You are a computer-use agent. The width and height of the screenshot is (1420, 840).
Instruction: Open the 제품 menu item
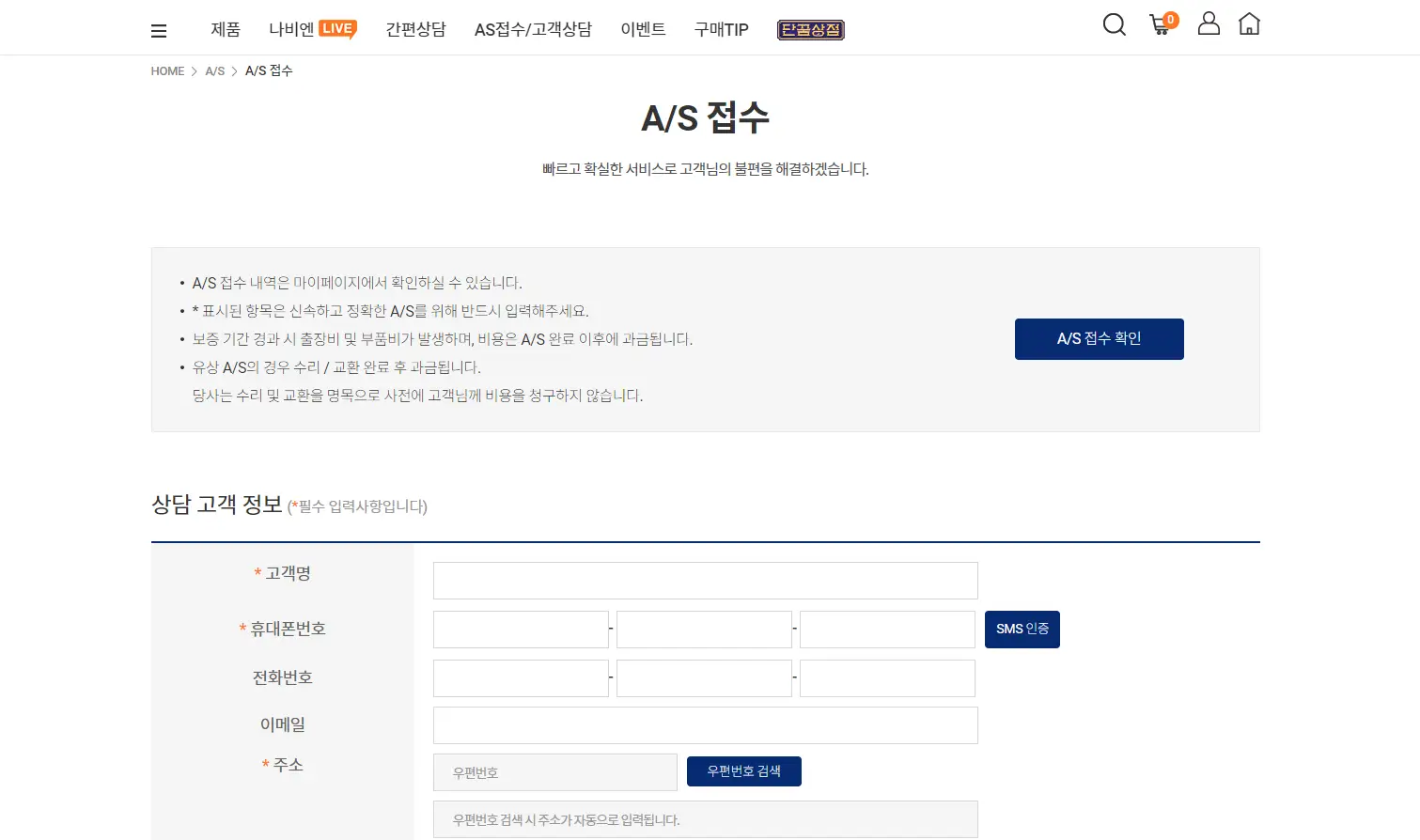[x=225, y=29]
